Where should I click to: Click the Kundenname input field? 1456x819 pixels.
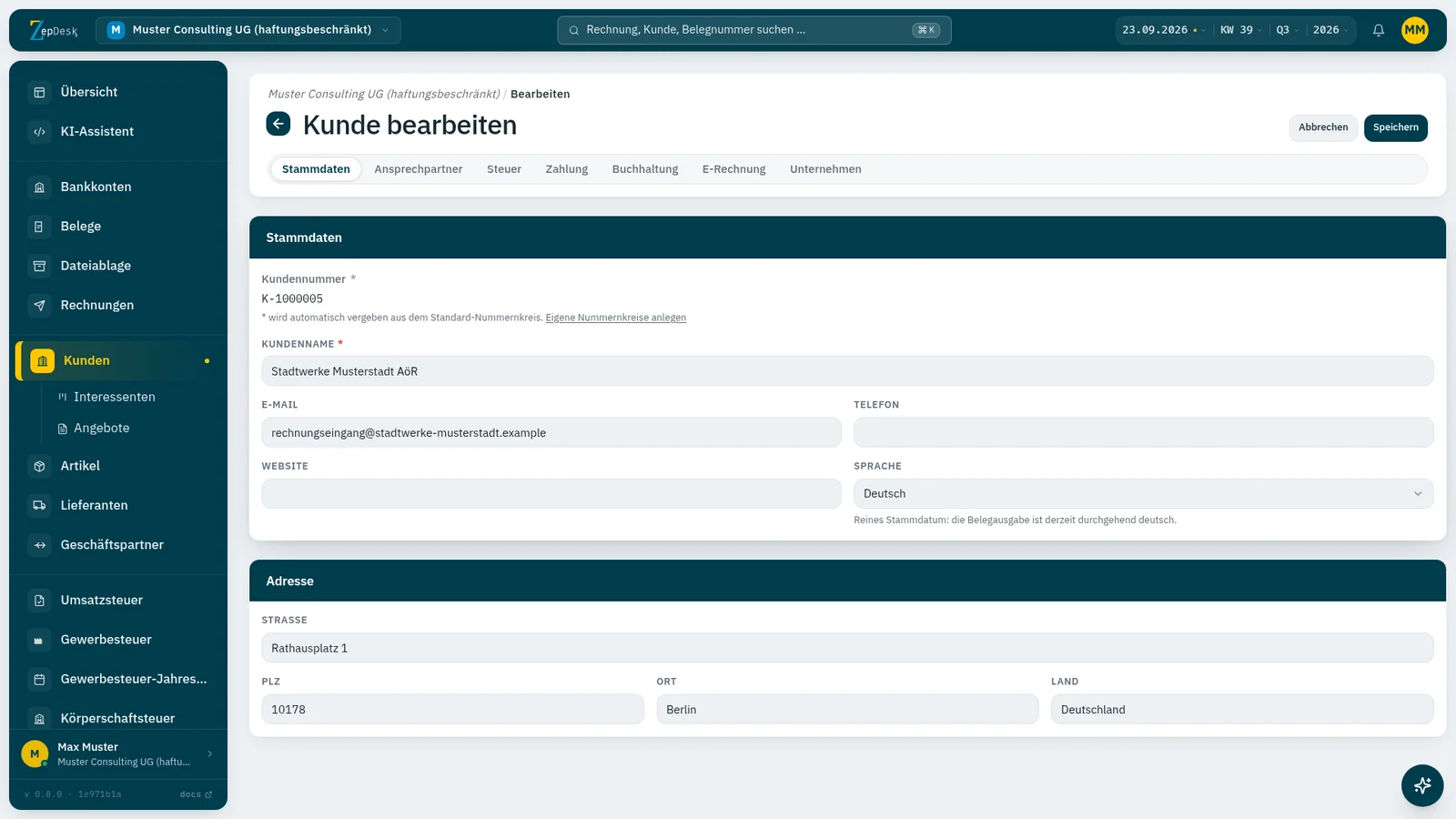[x=847, y=371]
